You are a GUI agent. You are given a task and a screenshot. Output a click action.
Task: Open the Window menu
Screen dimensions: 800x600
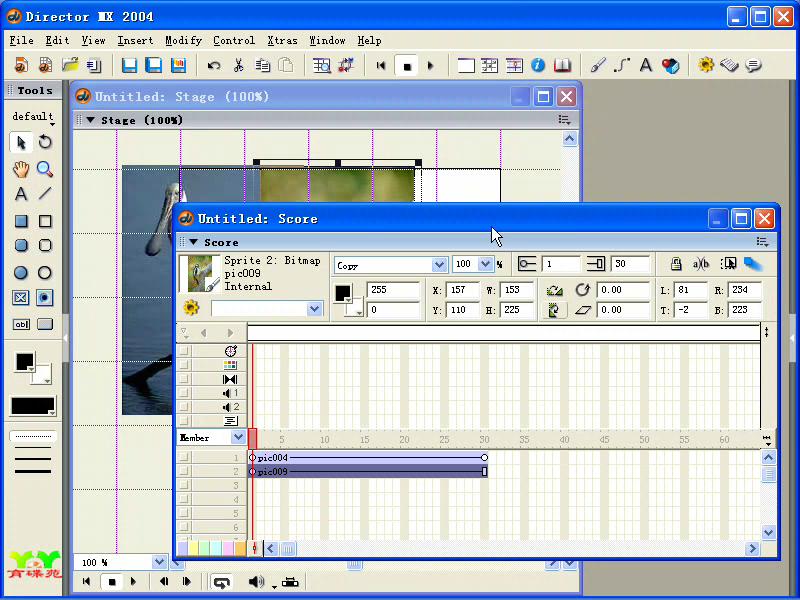(328, 40)
